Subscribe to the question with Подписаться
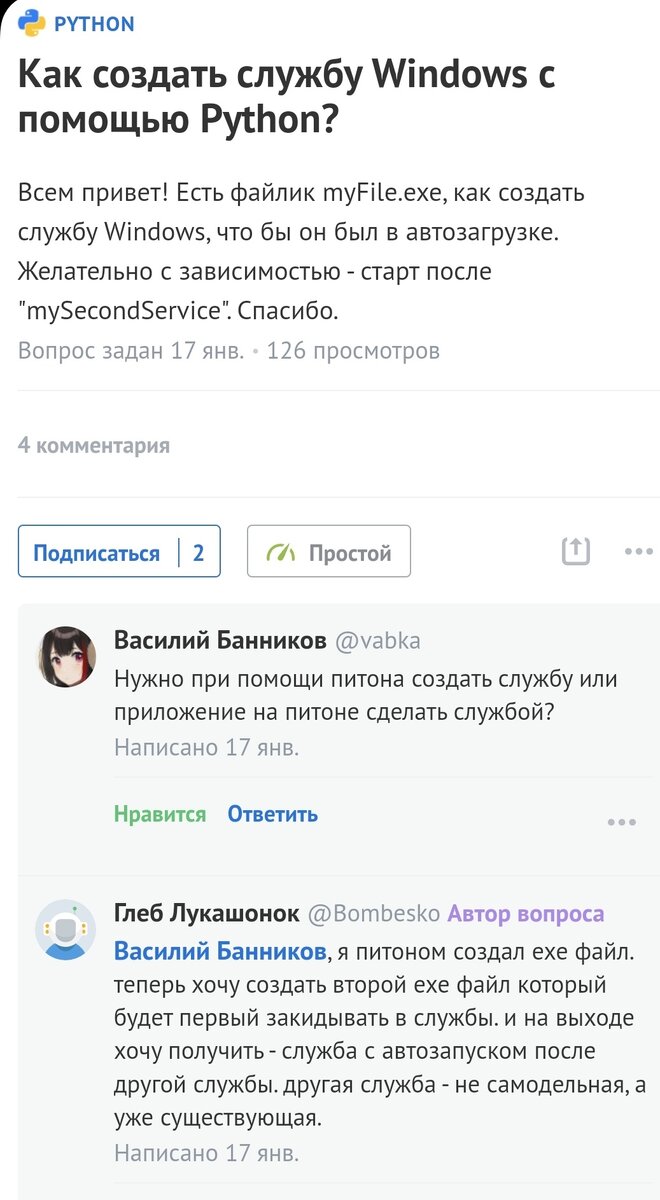The height and width of the screenshot is (1200, 660). pos(99,550)
